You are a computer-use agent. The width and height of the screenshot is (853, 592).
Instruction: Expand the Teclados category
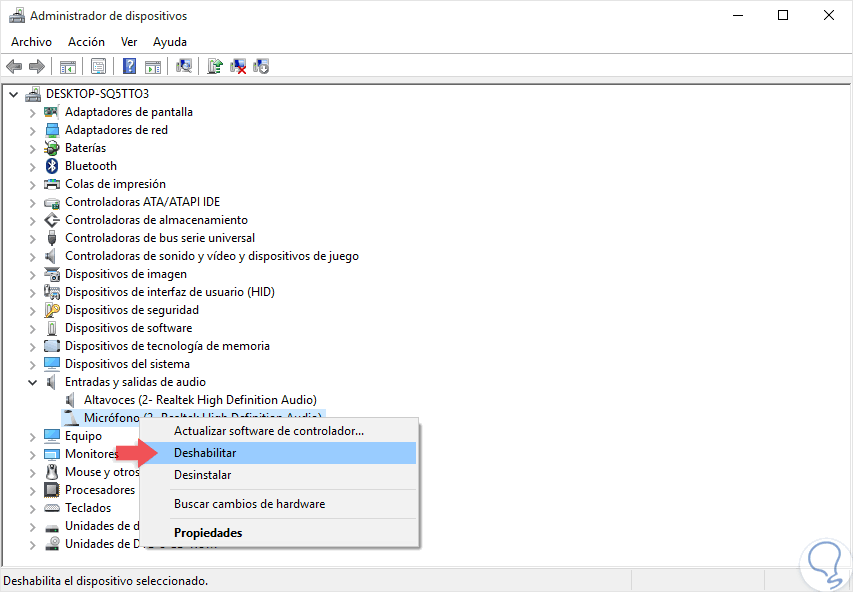[33, 508]
